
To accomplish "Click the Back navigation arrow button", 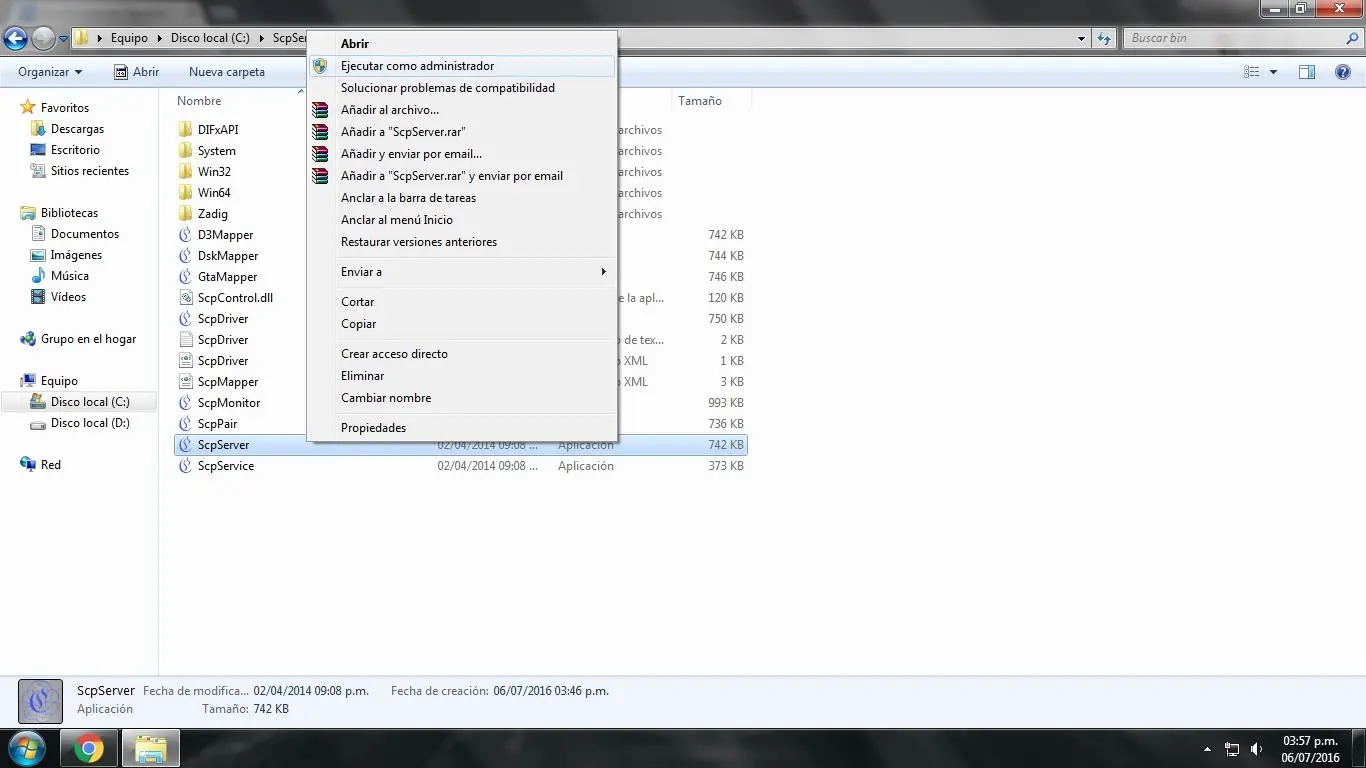I will click(x=15, y=38).
